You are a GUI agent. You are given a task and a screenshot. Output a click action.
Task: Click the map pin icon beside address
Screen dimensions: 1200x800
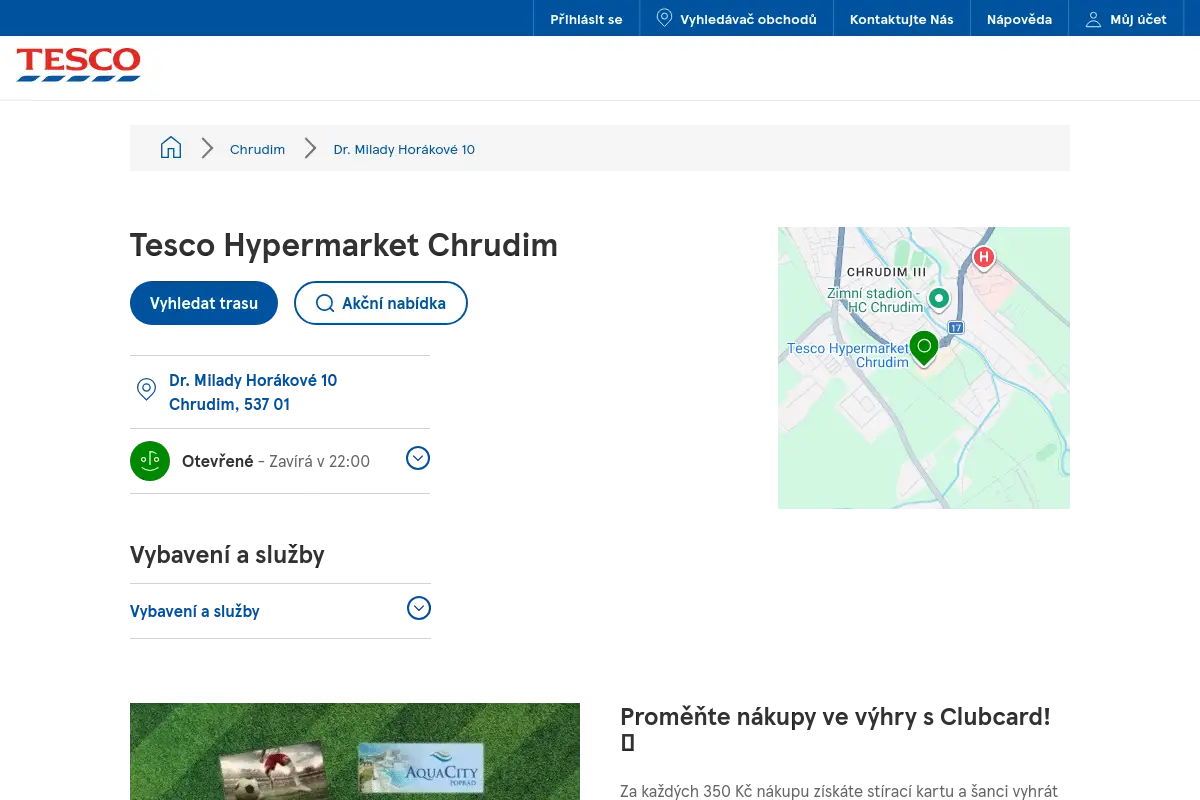tap(146, 390)
